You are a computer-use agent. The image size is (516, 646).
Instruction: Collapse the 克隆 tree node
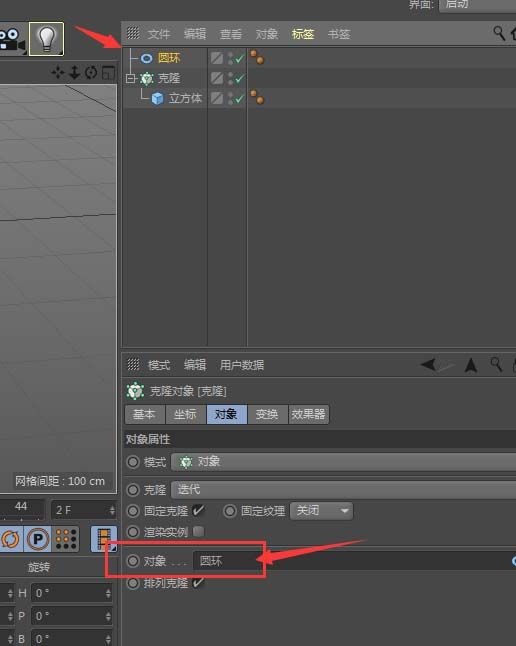pyautogui.click(x=130, y=78)
